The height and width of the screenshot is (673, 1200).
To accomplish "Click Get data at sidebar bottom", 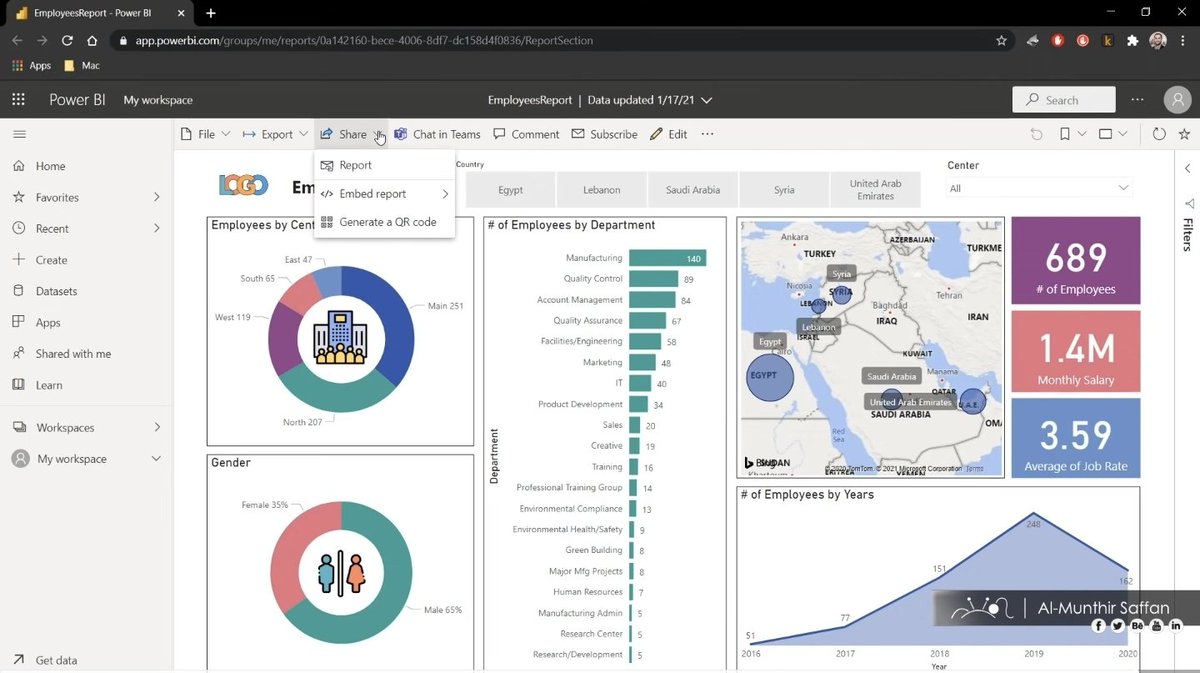I will [56, 660].
